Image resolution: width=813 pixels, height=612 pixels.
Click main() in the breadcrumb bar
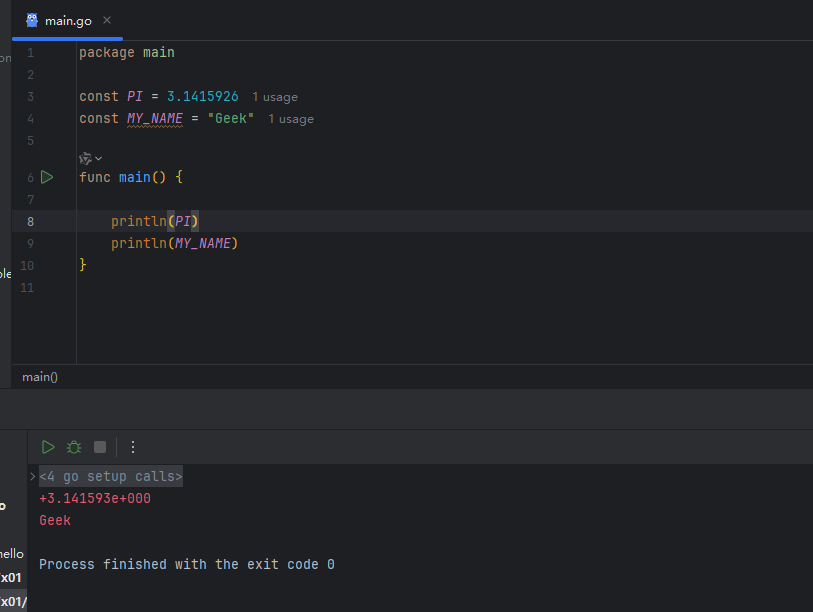click(x=40, y=377)
